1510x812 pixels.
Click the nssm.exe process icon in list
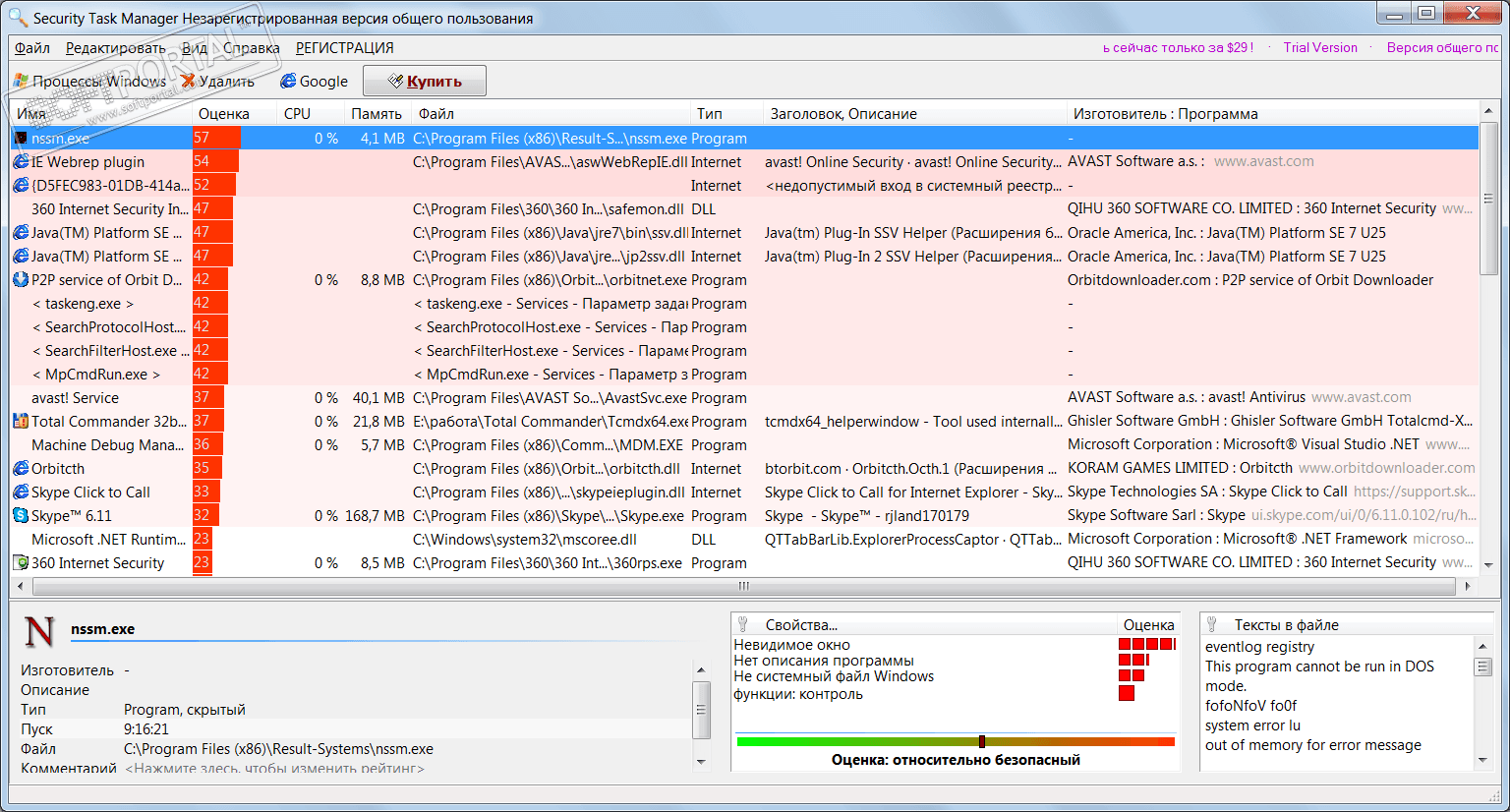21,139
